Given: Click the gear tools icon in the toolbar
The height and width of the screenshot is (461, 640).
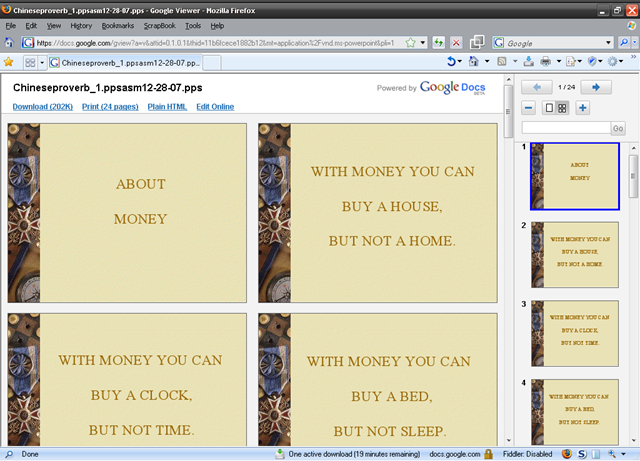Looking at the screenshot, I should tap(612, 62).
